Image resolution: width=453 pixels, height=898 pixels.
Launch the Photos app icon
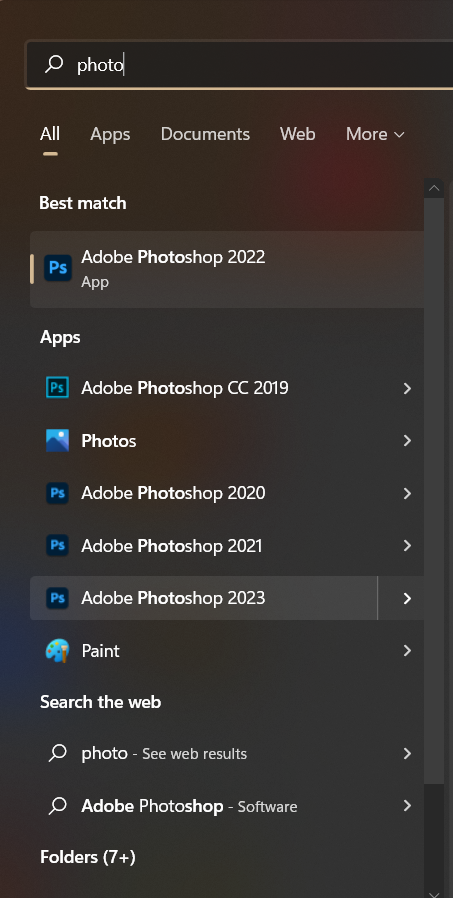(57, 440)
